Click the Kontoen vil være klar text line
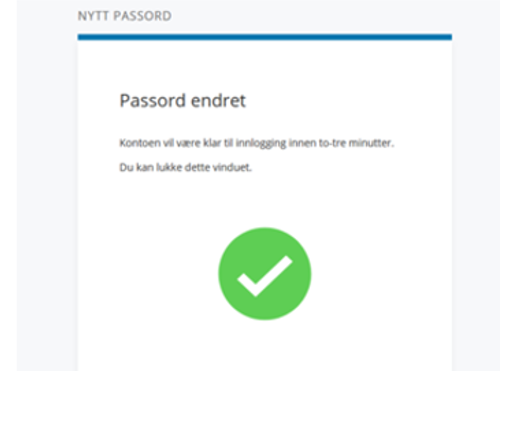The width and height of the screenshot is (507, 430). coord(257,143)
